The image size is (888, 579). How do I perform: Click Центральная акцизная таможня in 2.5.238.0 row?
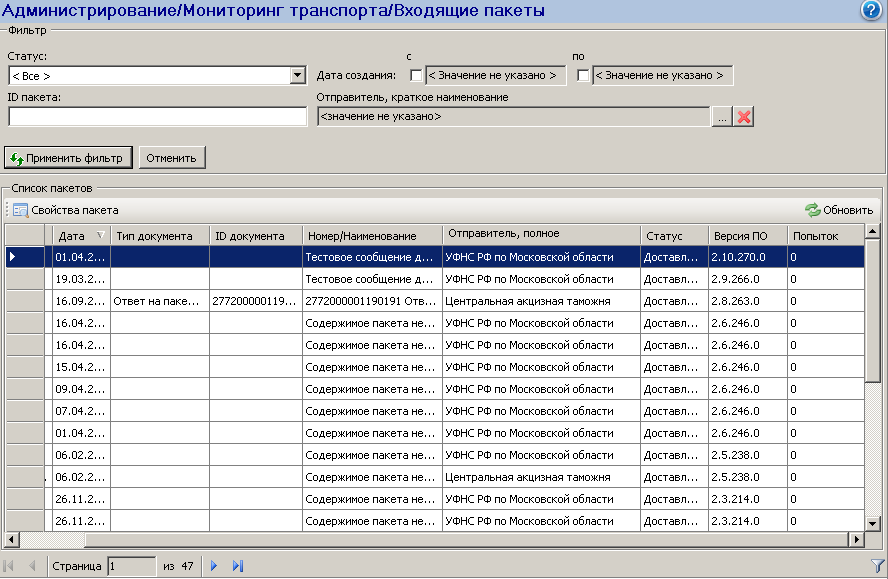(x=541, y=477)
